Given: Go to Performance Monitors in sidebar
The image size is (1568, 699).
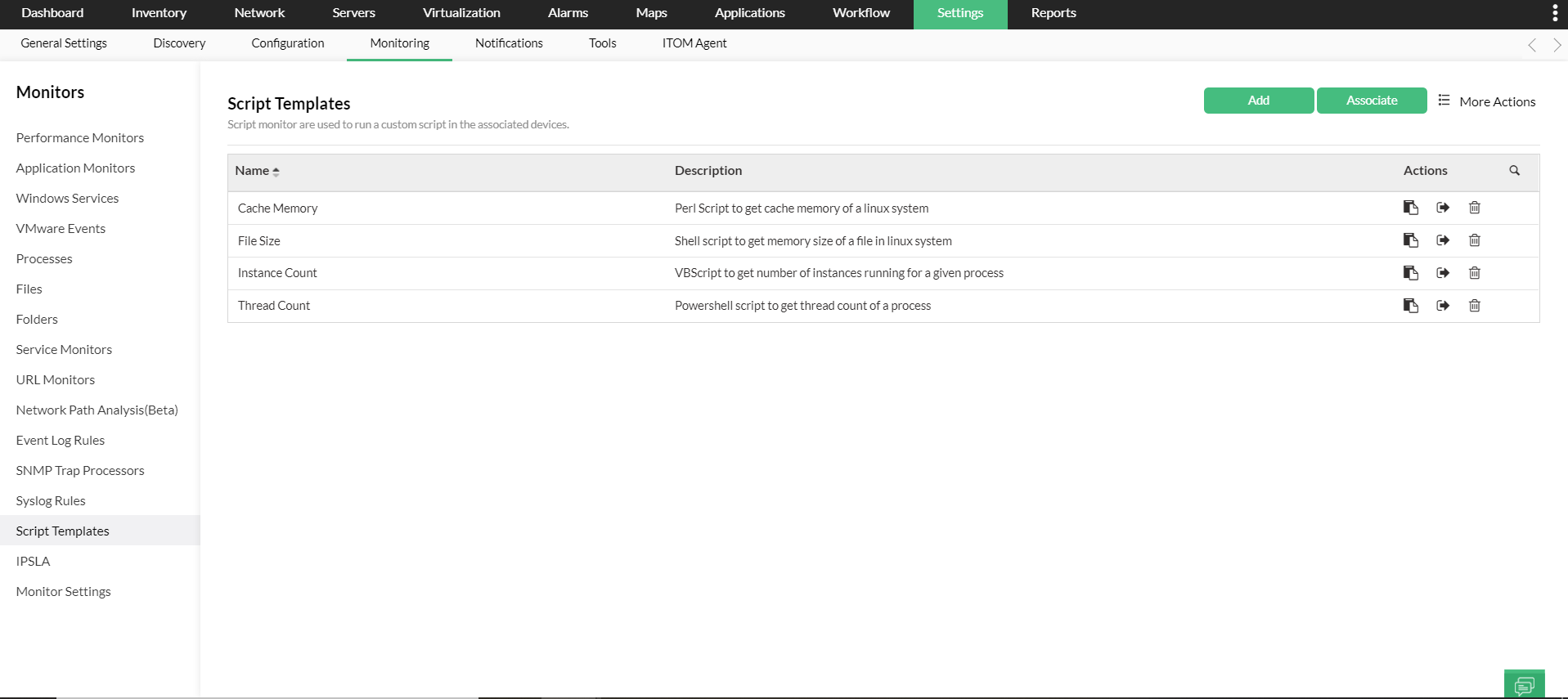Looking at the screenshot, I should [x=80, y=137].
